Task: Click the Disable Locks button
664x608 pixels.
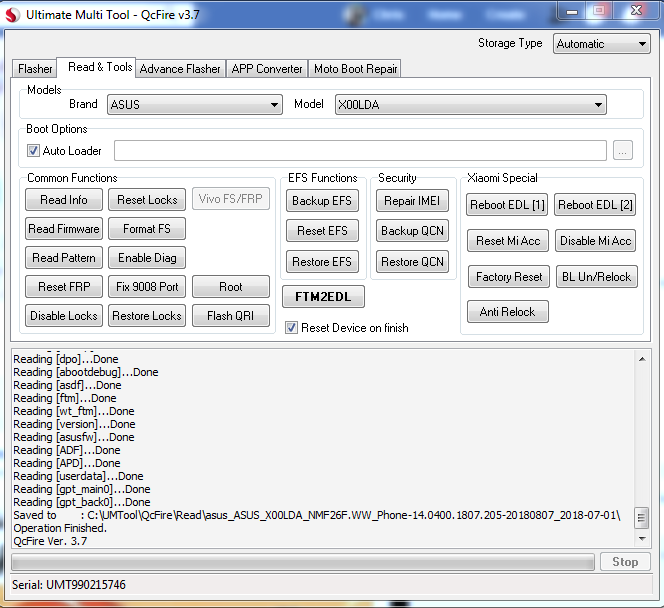Action: 64,315
